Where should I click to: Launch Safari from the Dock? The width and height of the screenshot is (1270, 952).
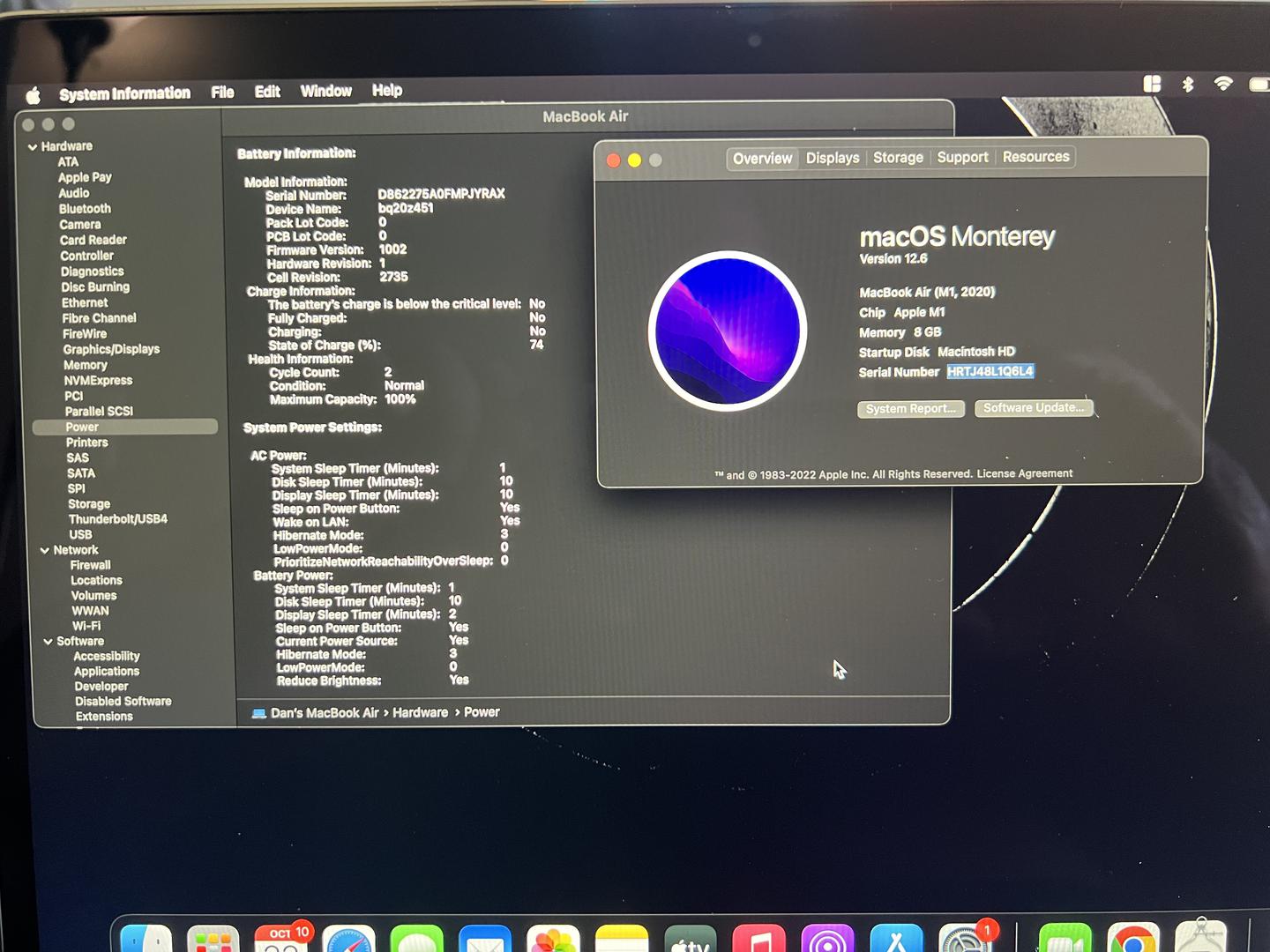349,940
